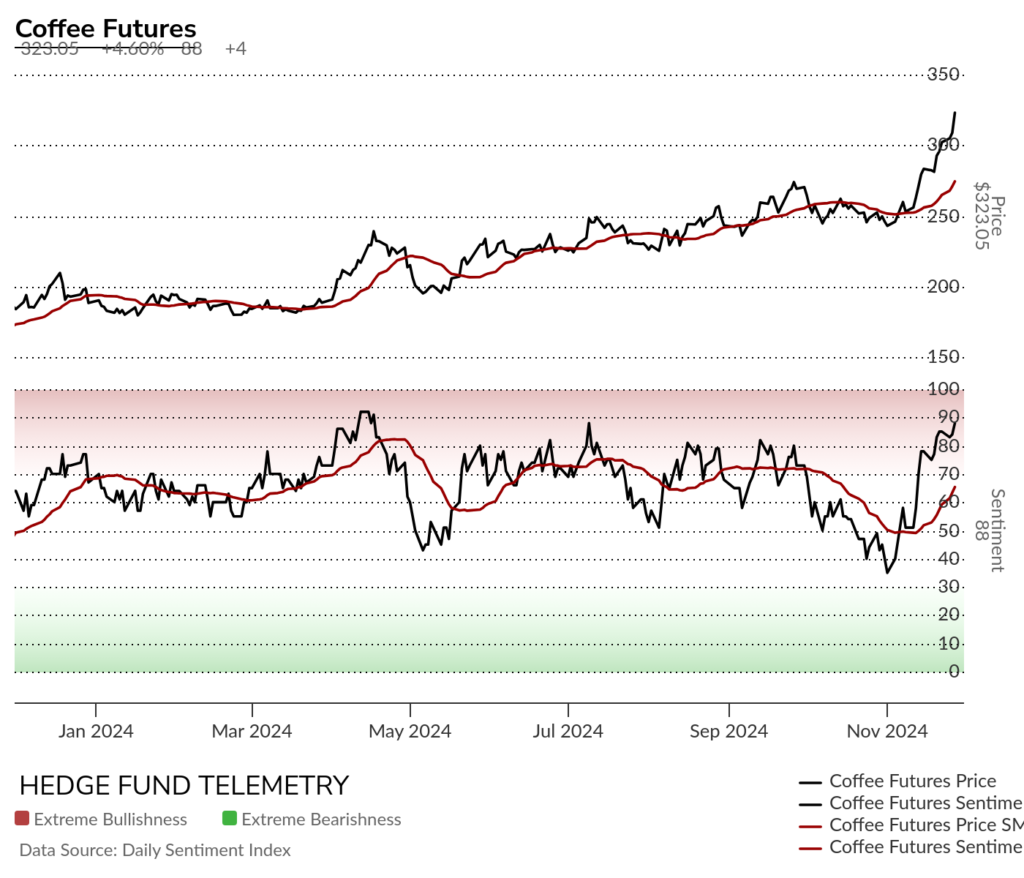Select the Nov 2024 axis tick label
Screen dimensions: 1024x878
click(887, 731)
